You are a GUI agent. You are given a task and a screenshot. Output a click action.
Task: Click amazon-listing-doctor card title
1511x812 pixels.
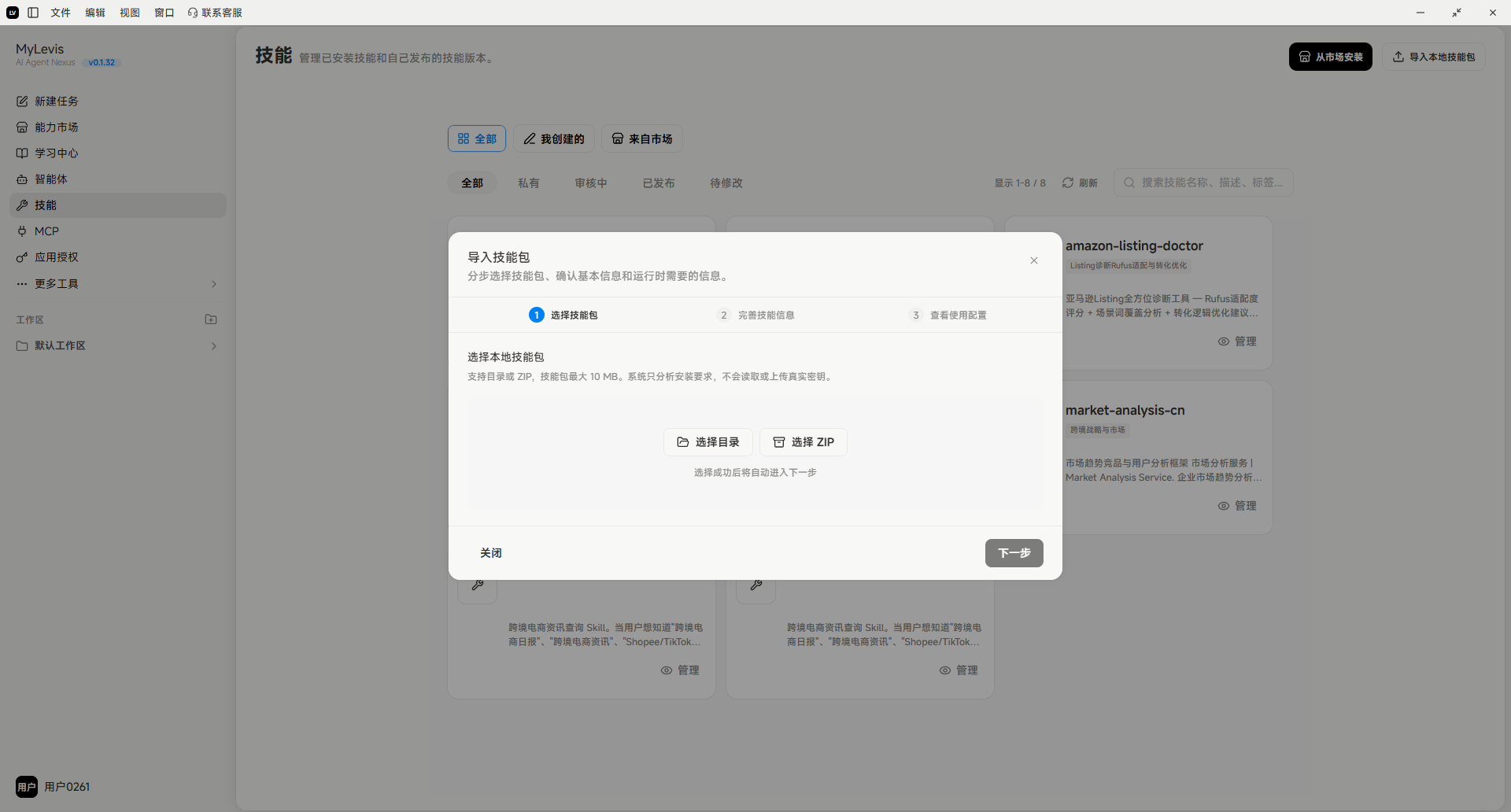1134,246
